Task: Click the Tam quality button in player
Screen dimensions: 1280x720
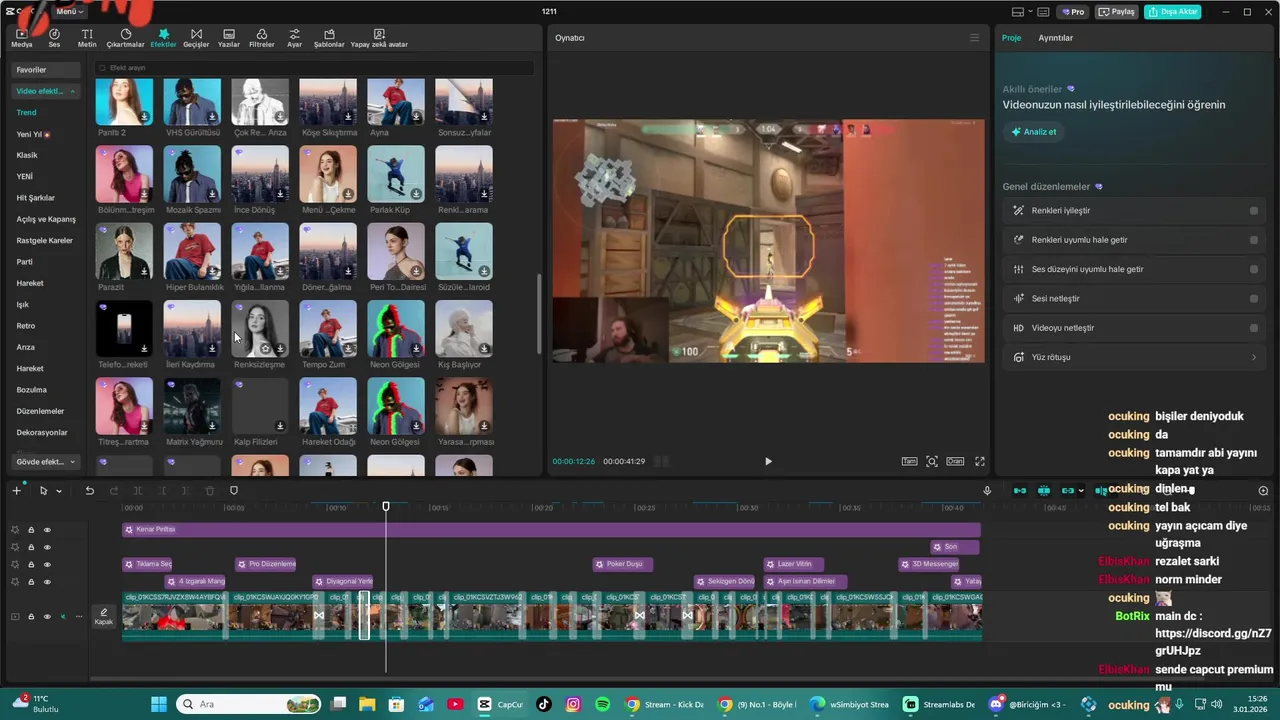Action: pyautogui.click(x=909, y=461)
